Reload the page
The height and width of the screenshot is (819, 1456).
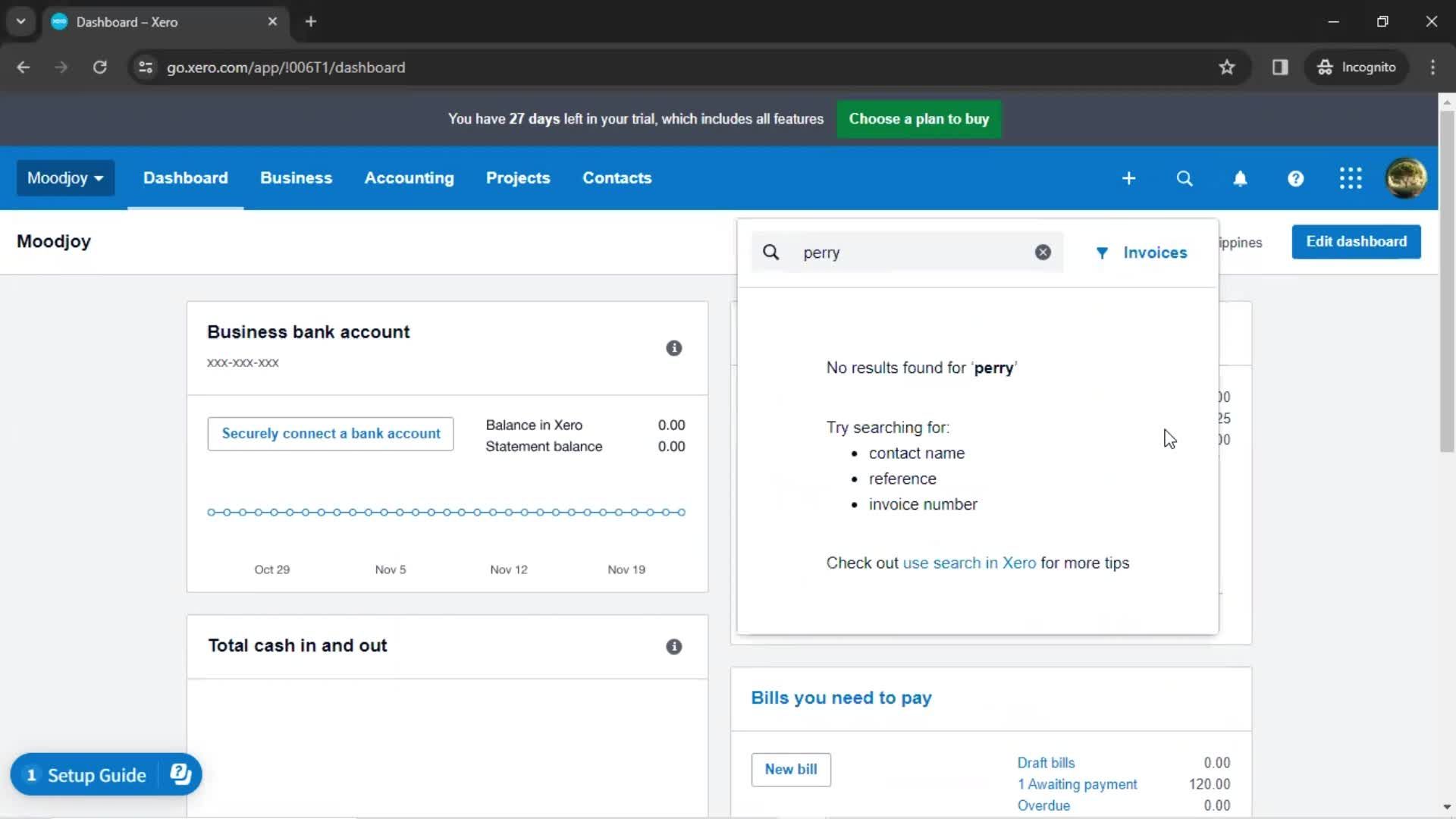point(99,67)
